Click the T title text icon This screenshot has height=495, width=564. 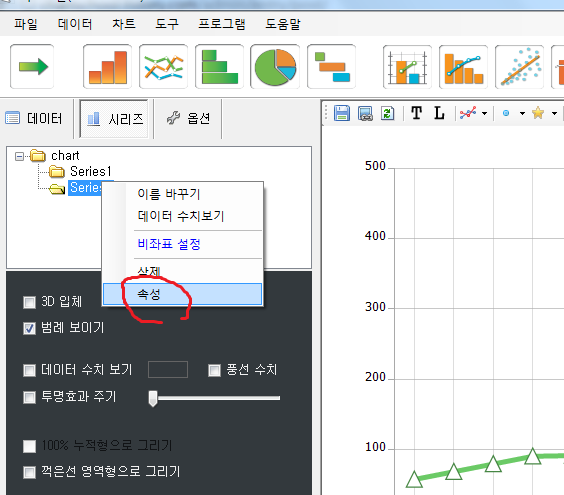(417, 113)
